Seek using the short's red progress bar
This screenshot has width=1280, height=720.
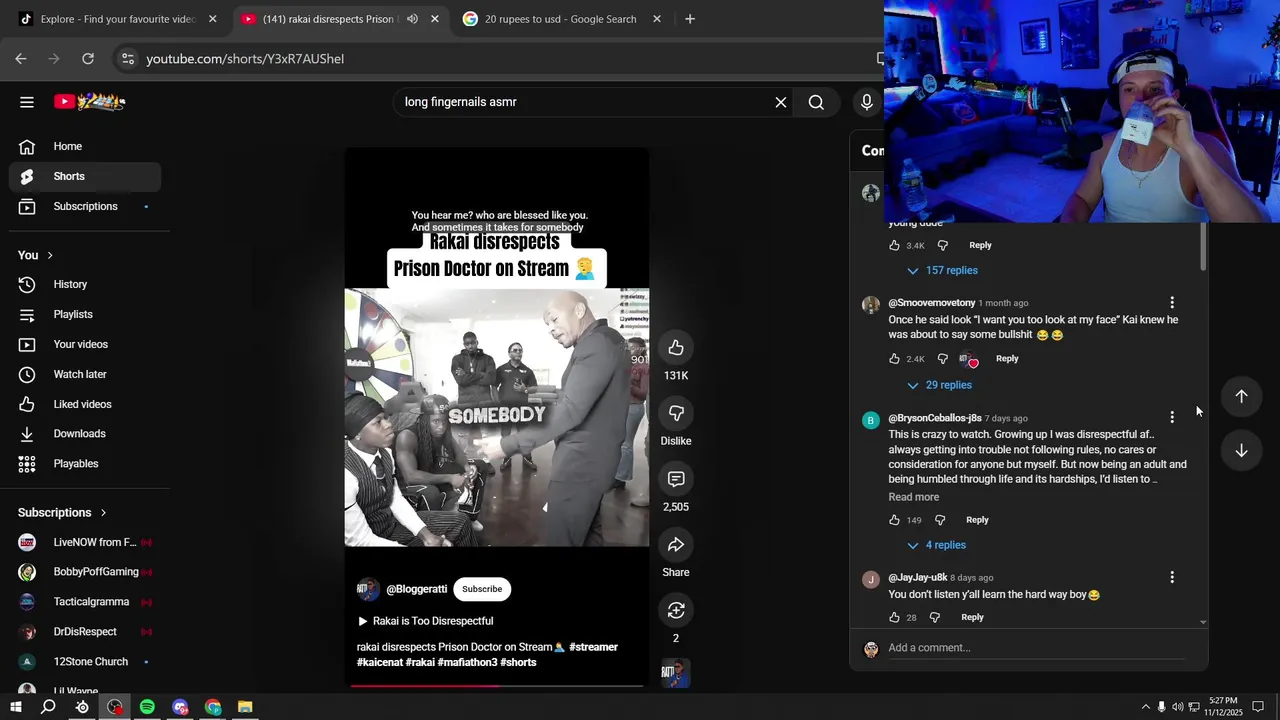[497, 686]
